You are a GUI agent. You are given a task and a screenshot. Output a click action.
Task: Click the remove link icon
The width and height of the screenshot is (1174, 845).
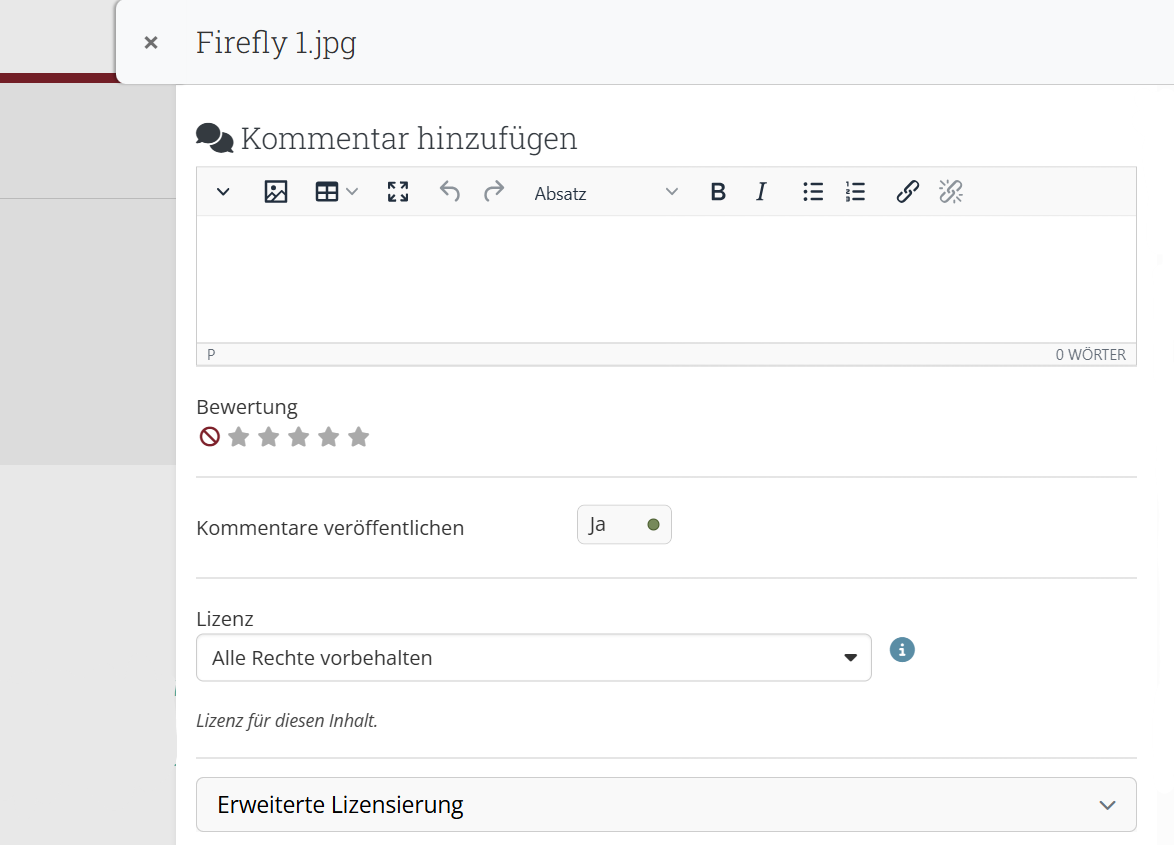pos(950,192)
